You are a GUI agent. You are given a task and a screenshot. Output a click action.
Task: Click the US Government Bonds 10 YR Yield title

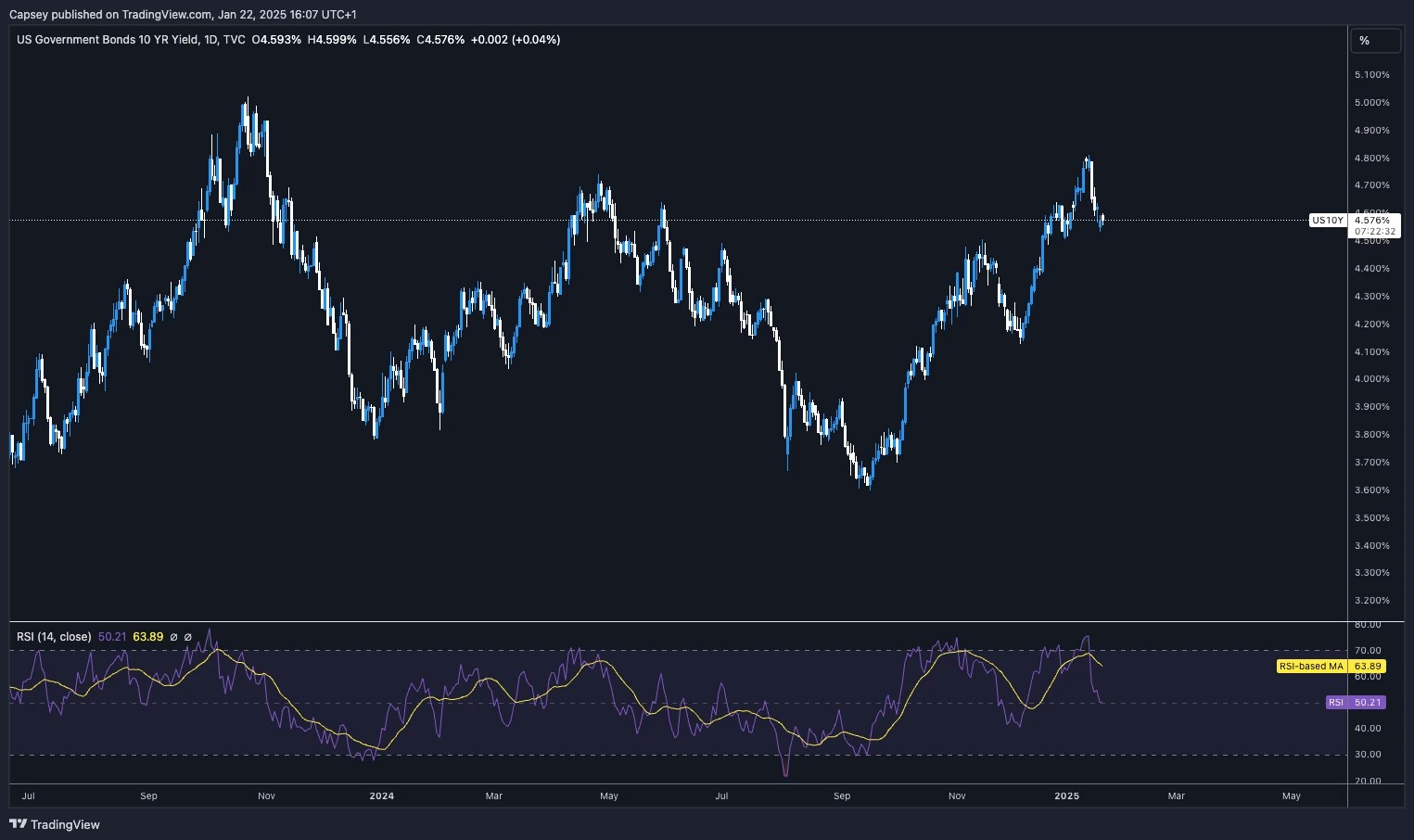click(108, 40)
